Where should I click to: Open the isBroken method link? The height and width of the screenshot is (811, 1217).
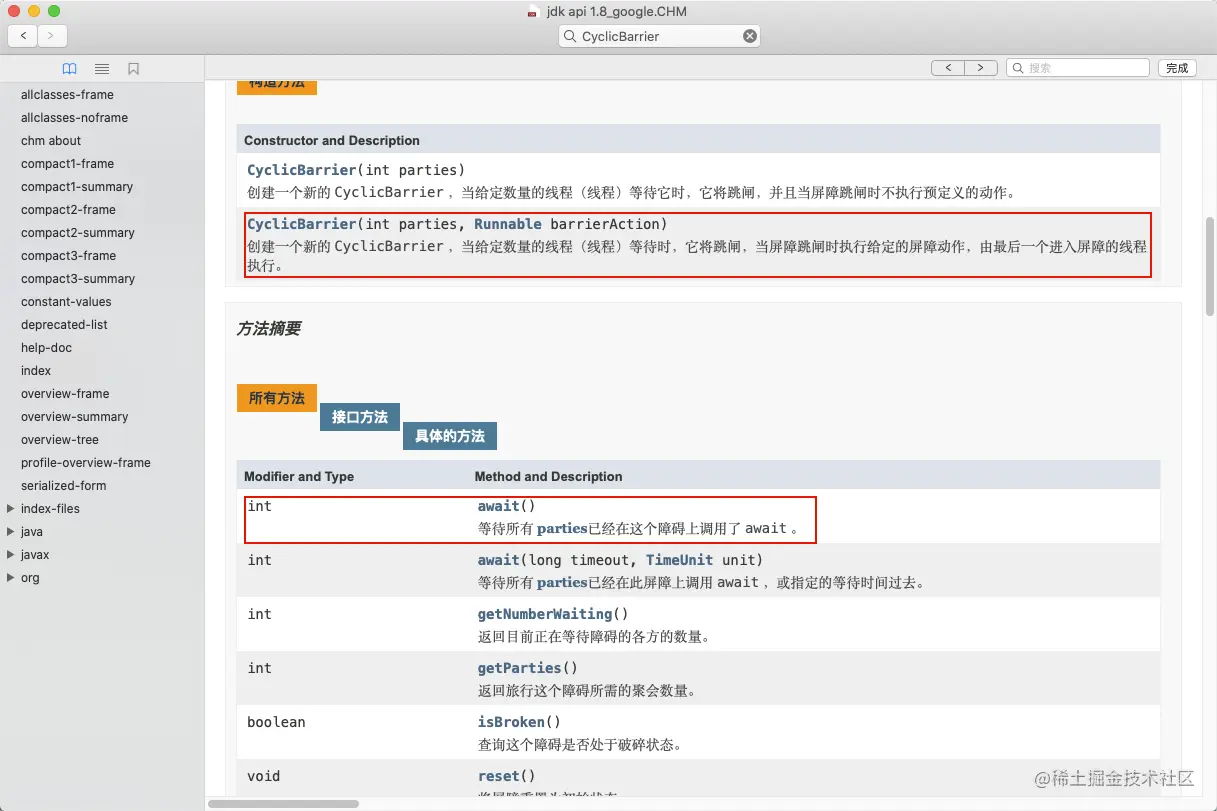[x=512, y=722]
